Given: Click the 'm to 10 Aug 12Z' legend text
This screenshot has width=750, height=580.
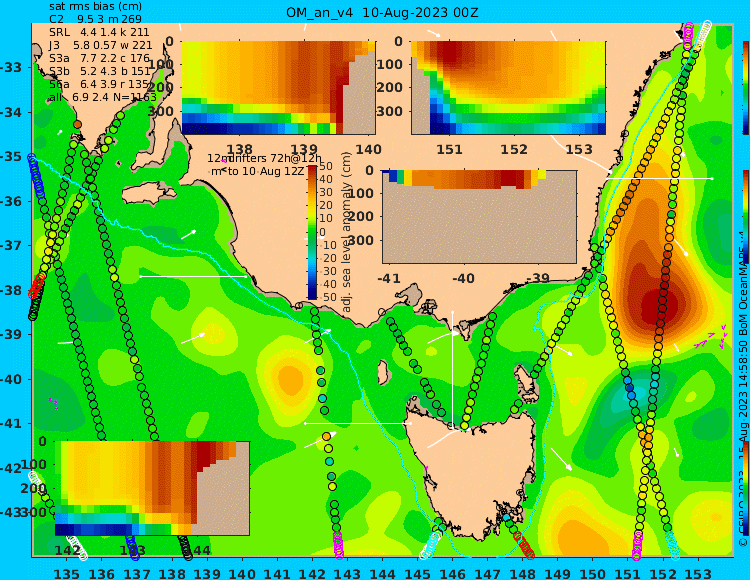Looking at the screenshot, I should coord(258,171).
